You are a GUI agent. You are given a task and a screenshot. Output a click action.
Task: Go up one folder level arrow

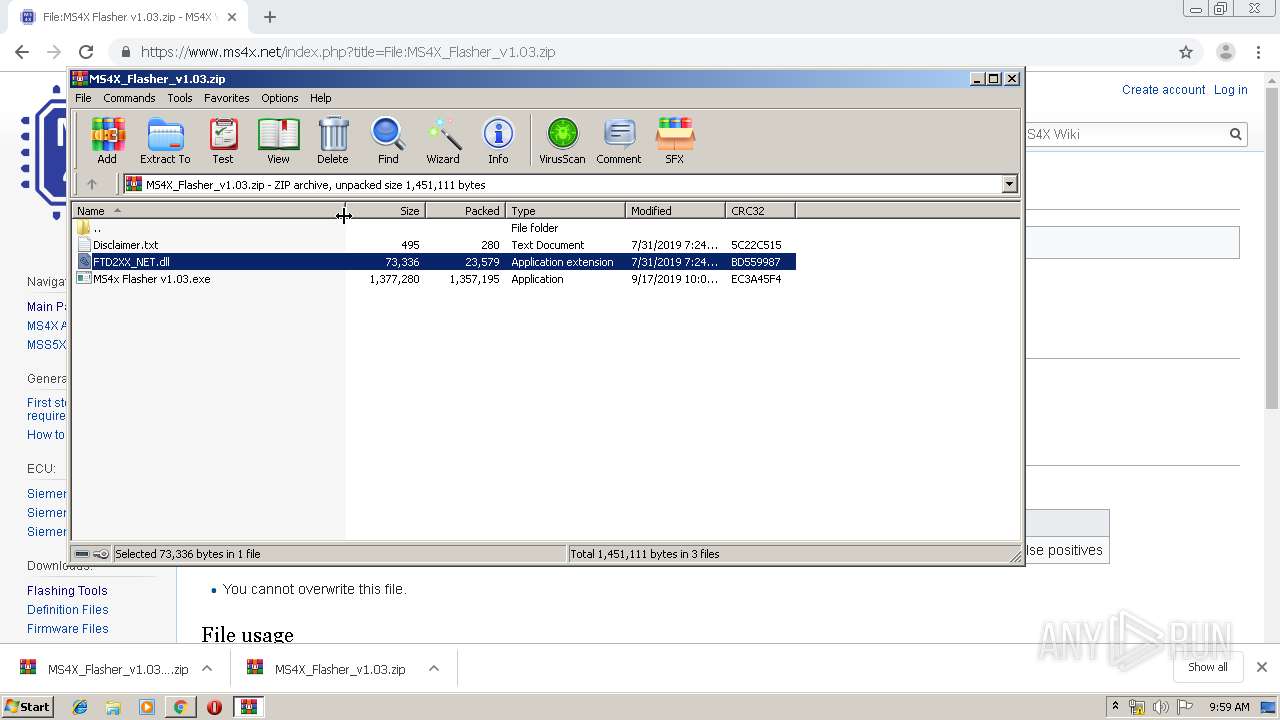92,184
